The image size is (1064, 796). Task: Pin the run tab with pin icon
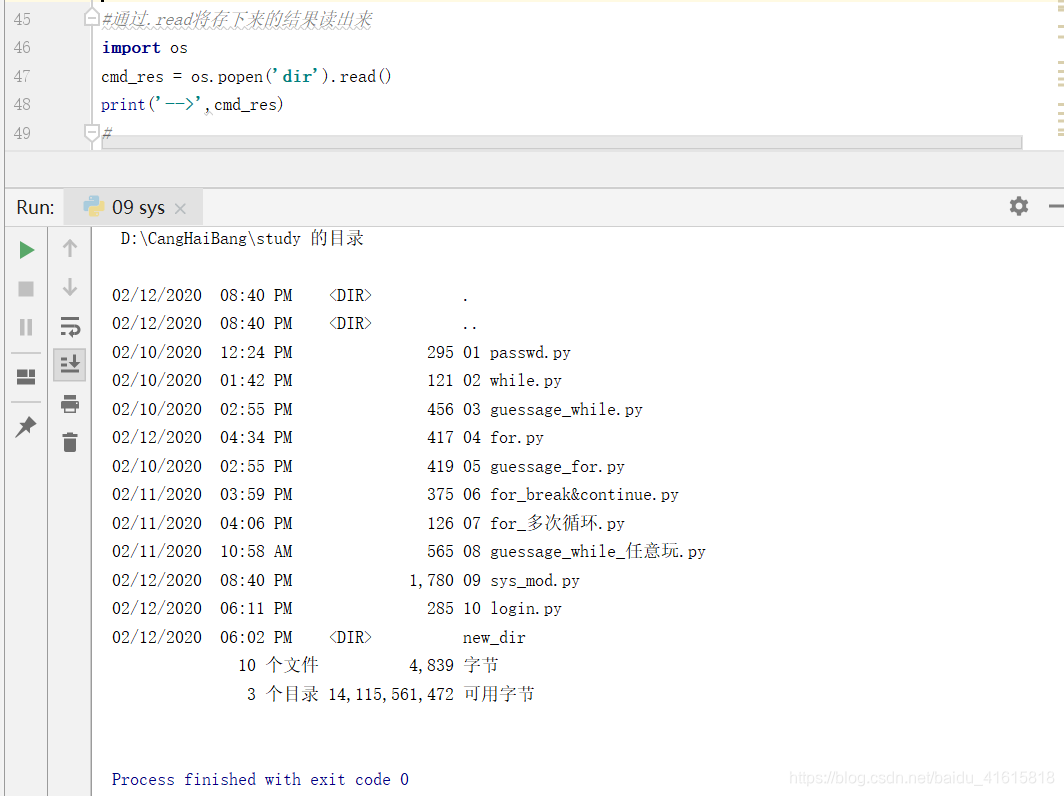[x=26, y=426]
